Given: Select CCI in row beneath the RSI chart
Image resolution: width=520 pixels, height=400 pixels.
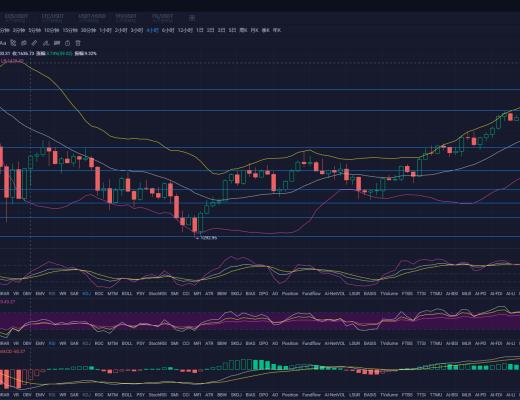Looking at the screenshot, I should click(x=186, y=343).
